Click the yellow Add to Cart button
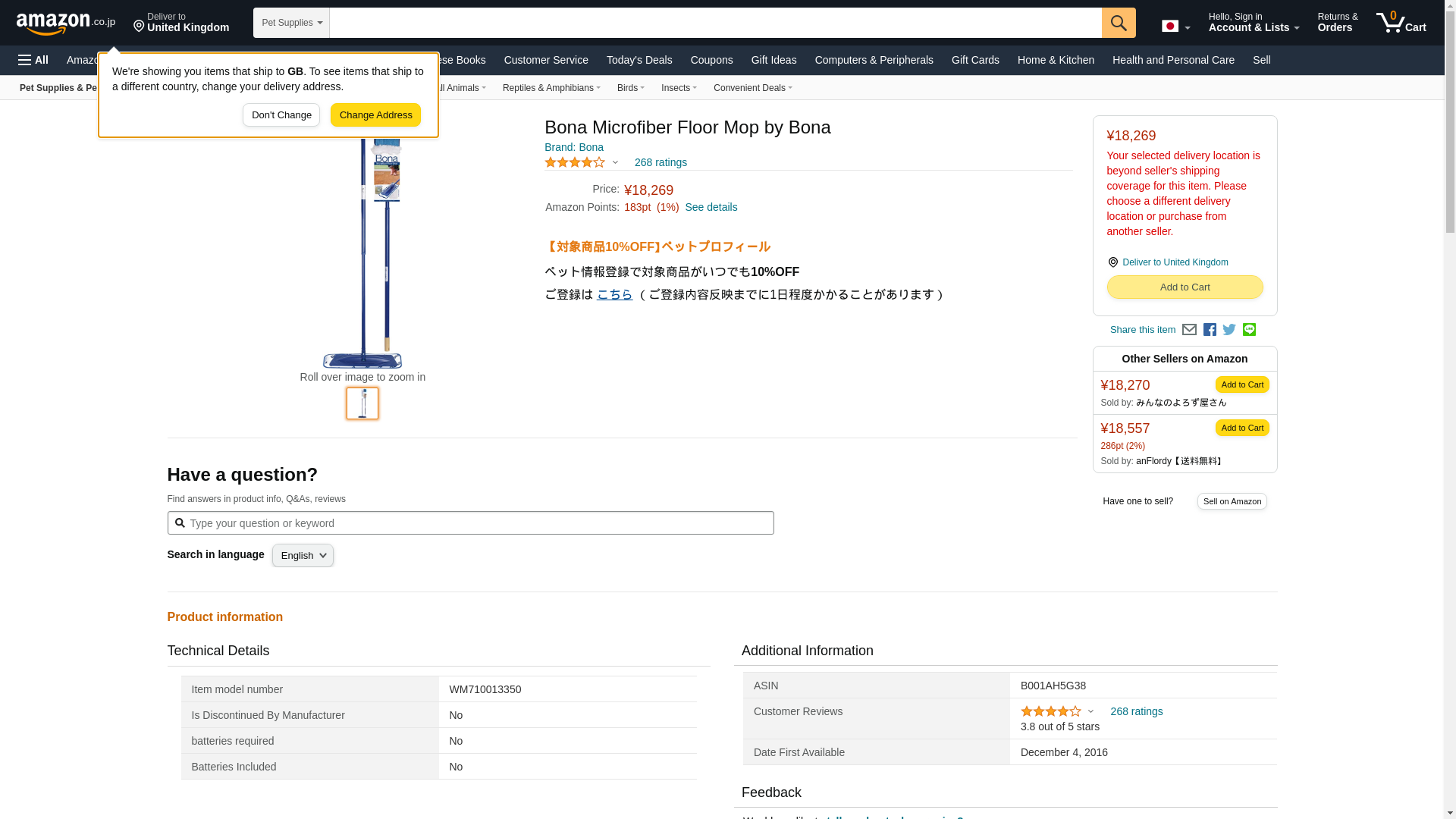1456x819 pixels. coord(1185,287)
